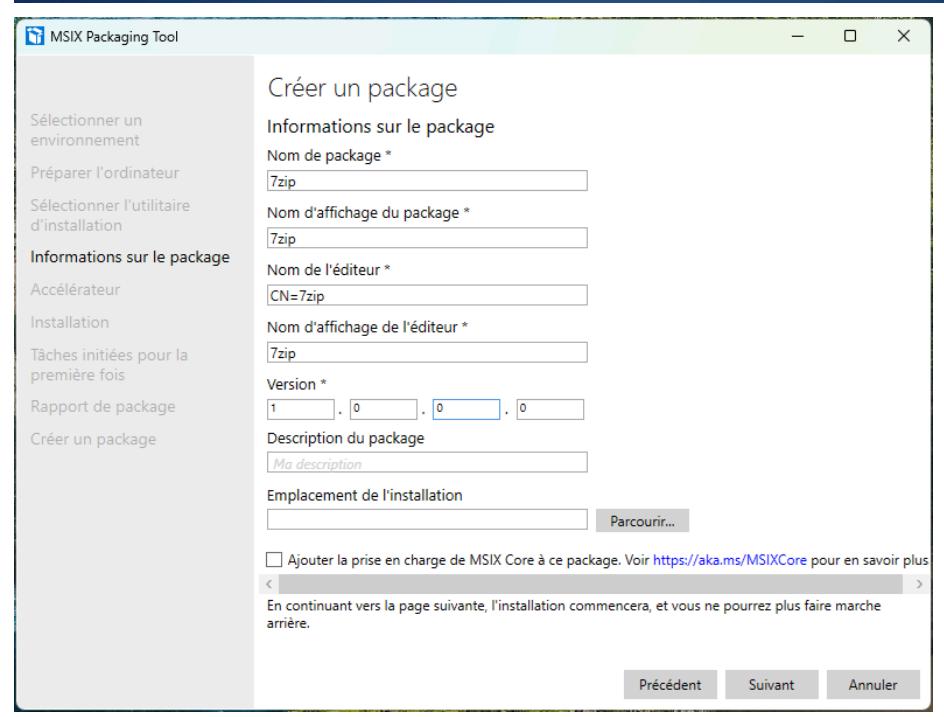Go back with the Précédent button
The width and height of the screenshot is (944, 717).
click(x=670, y=684)
